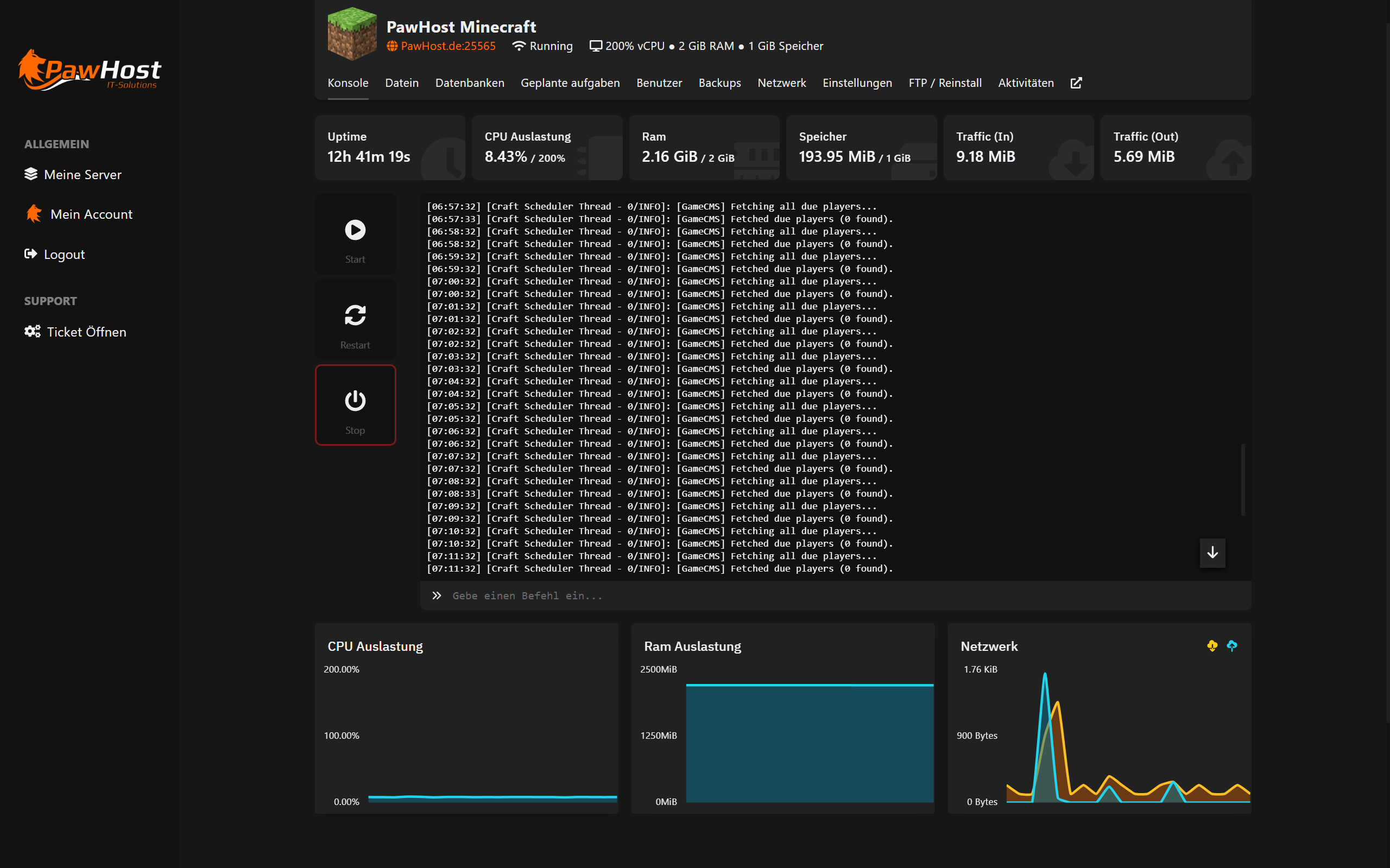
Task: Click the Ram Auslastung chart heading
Action: 692,646
